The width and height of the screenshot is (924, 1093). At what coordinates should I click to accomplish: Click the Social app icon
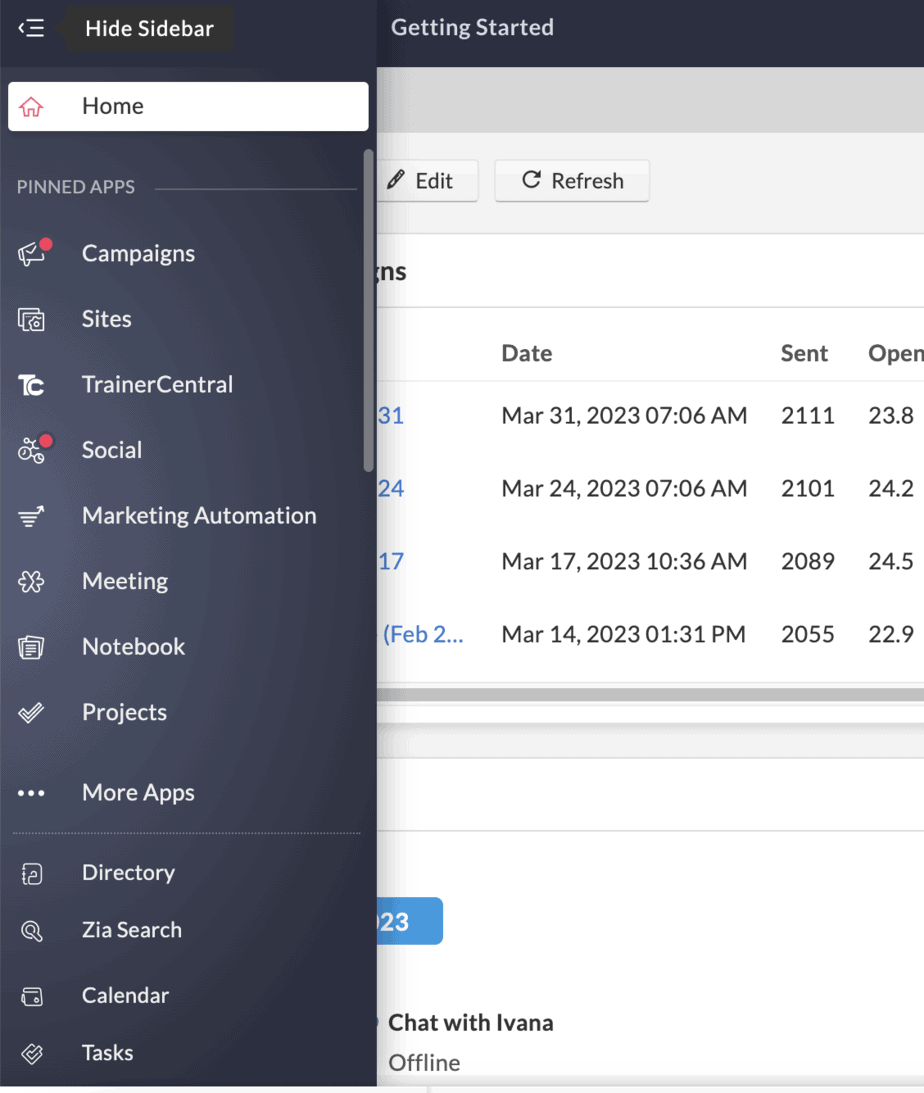[33, 450]
